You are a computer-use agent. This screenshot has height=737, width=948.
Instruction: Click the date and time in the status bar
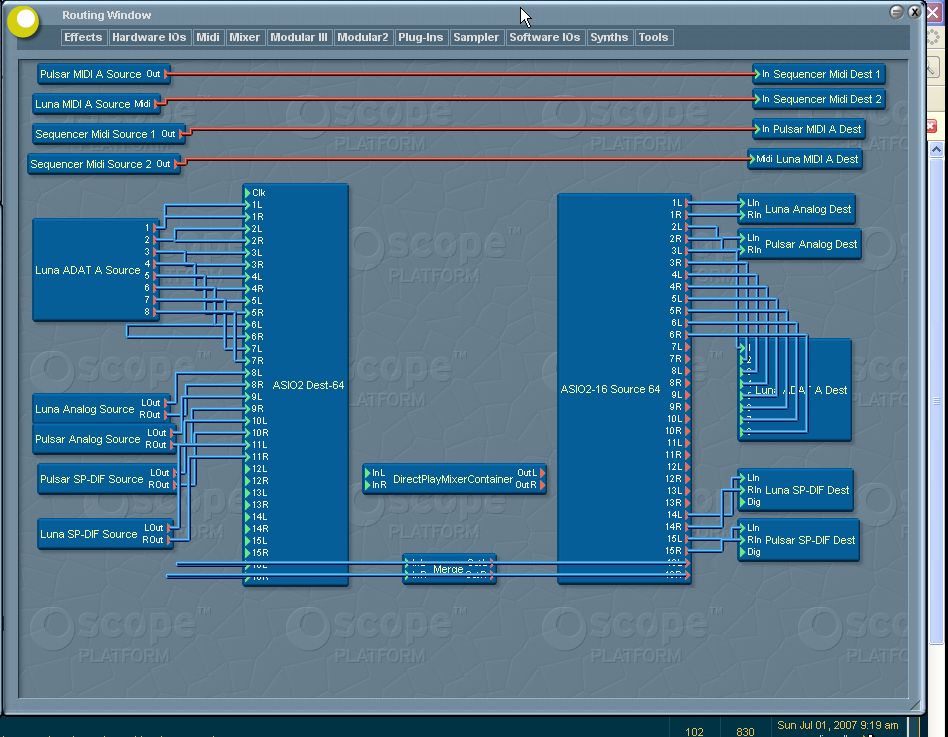tap(837, 725)
